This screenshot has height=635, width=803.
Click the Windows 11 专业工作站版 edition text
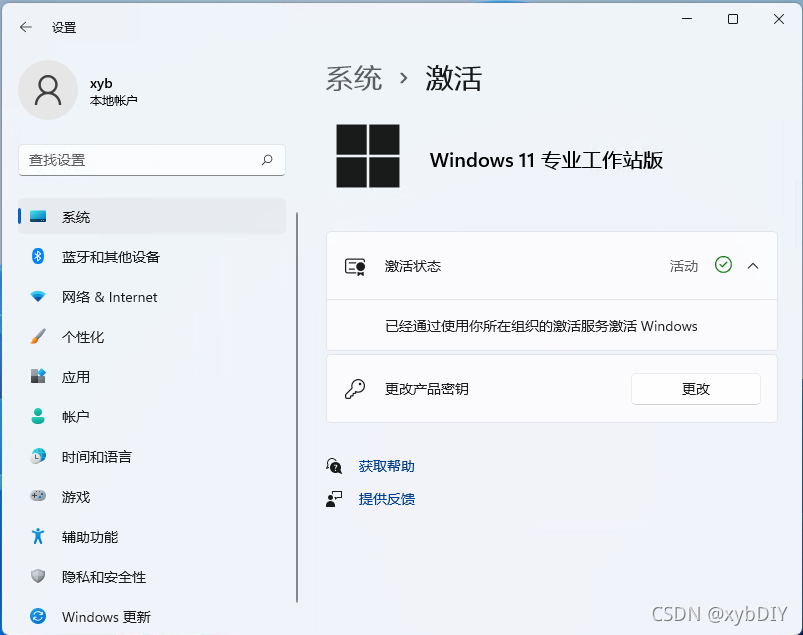[x=546, y=160]
